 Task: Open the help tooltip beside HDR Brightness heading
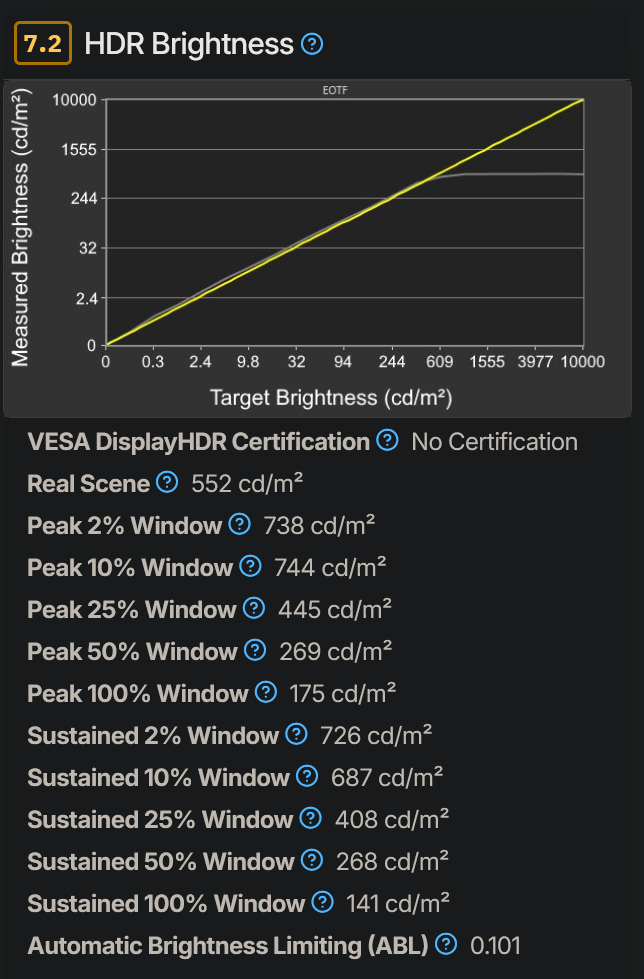point(312,44)
